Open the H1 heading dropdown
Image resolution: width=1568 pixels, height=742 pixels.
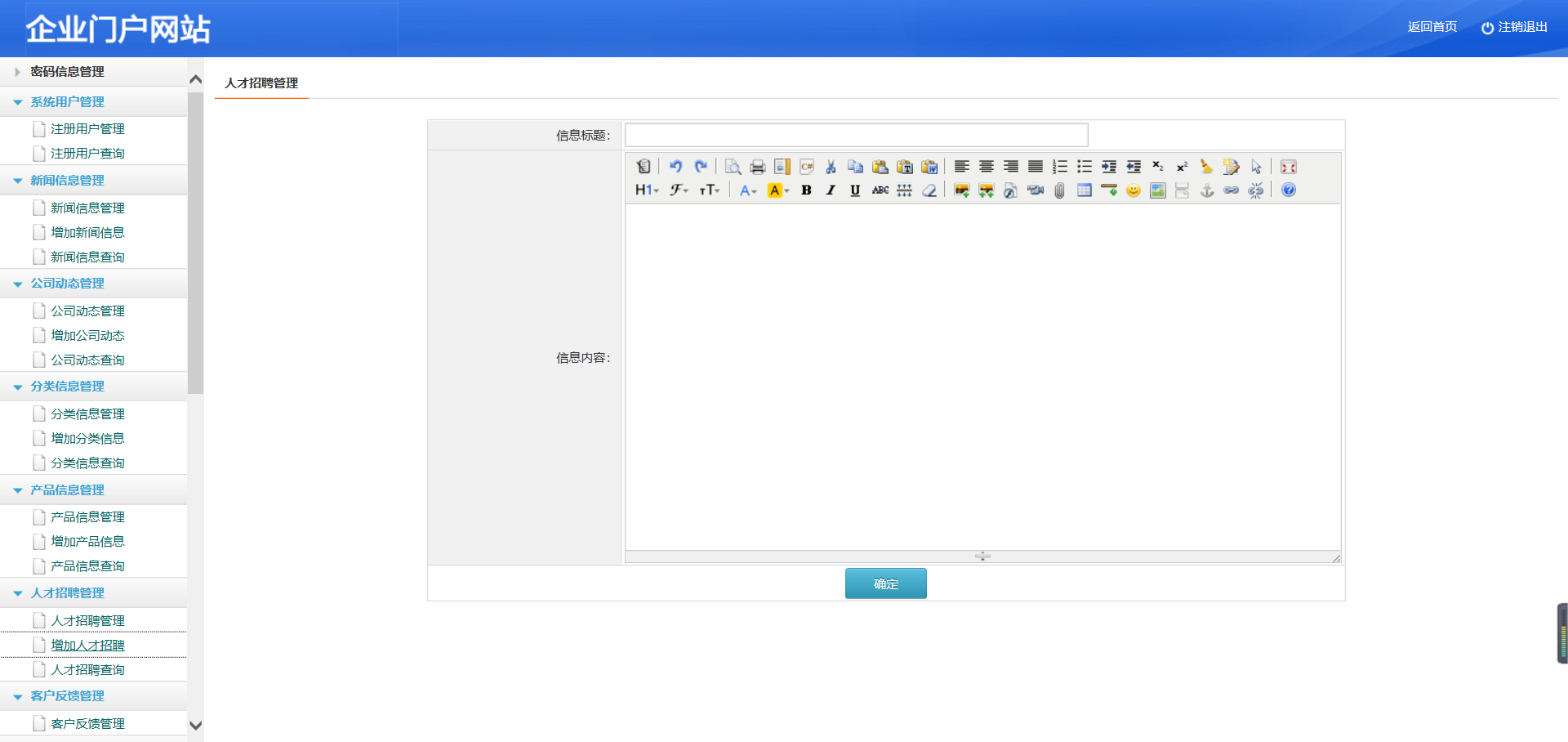coord(646,190)
